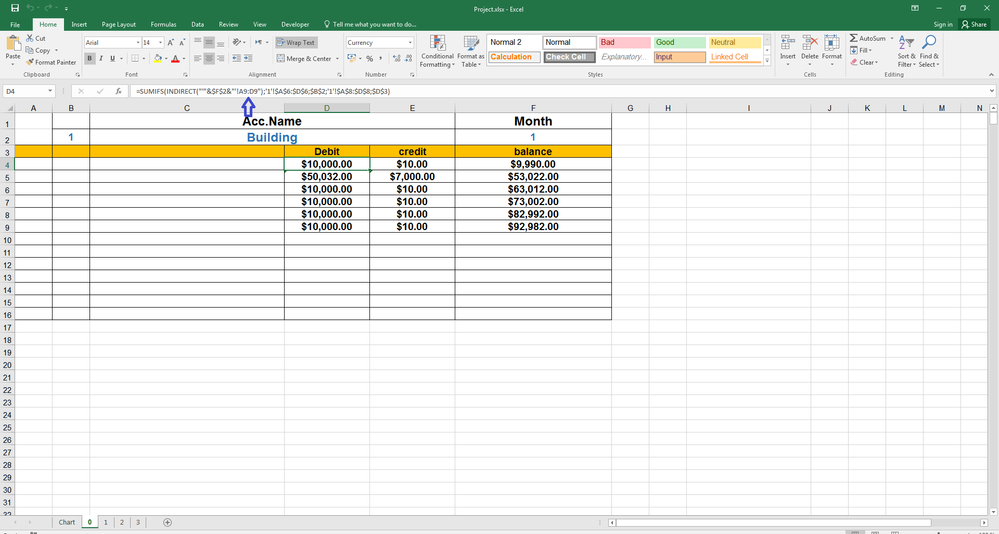Decrease the cell indent
Viewport: 999px width, 534px height.
tap(236, 58)
